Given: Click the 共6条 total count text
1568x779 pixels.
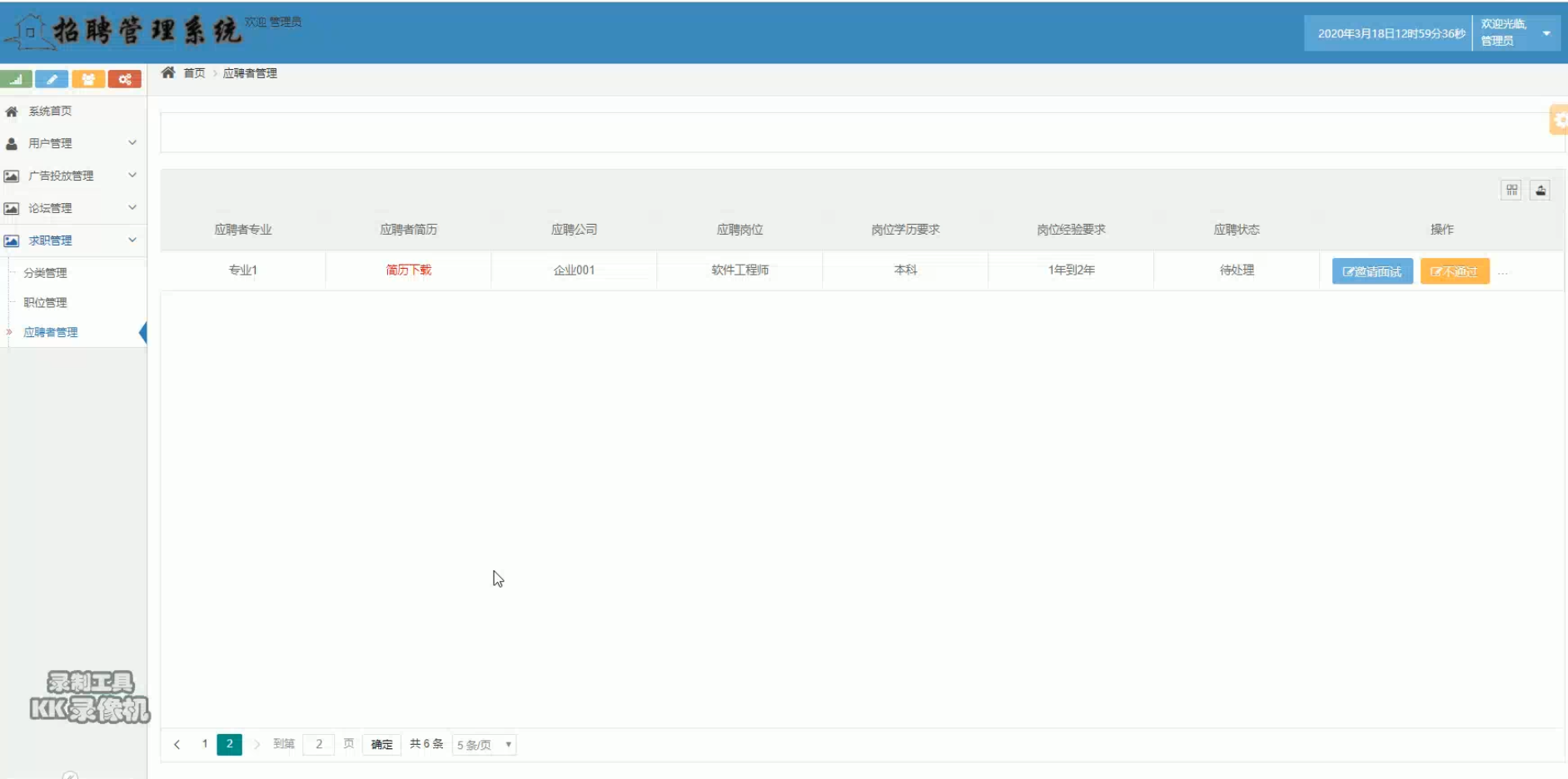Looking at the screenshot, I should (x=426, y=744).
